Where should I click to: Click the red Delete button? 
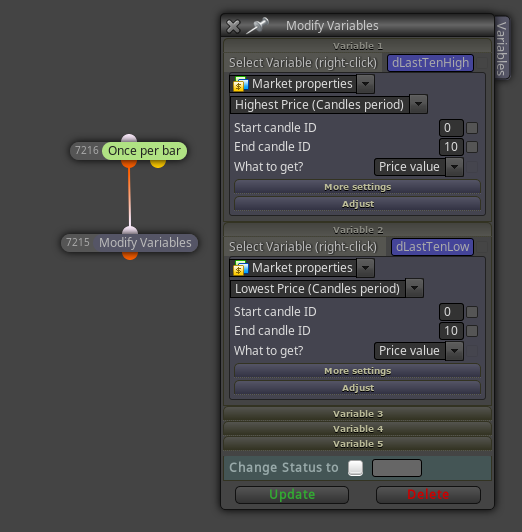coord(428,495)
